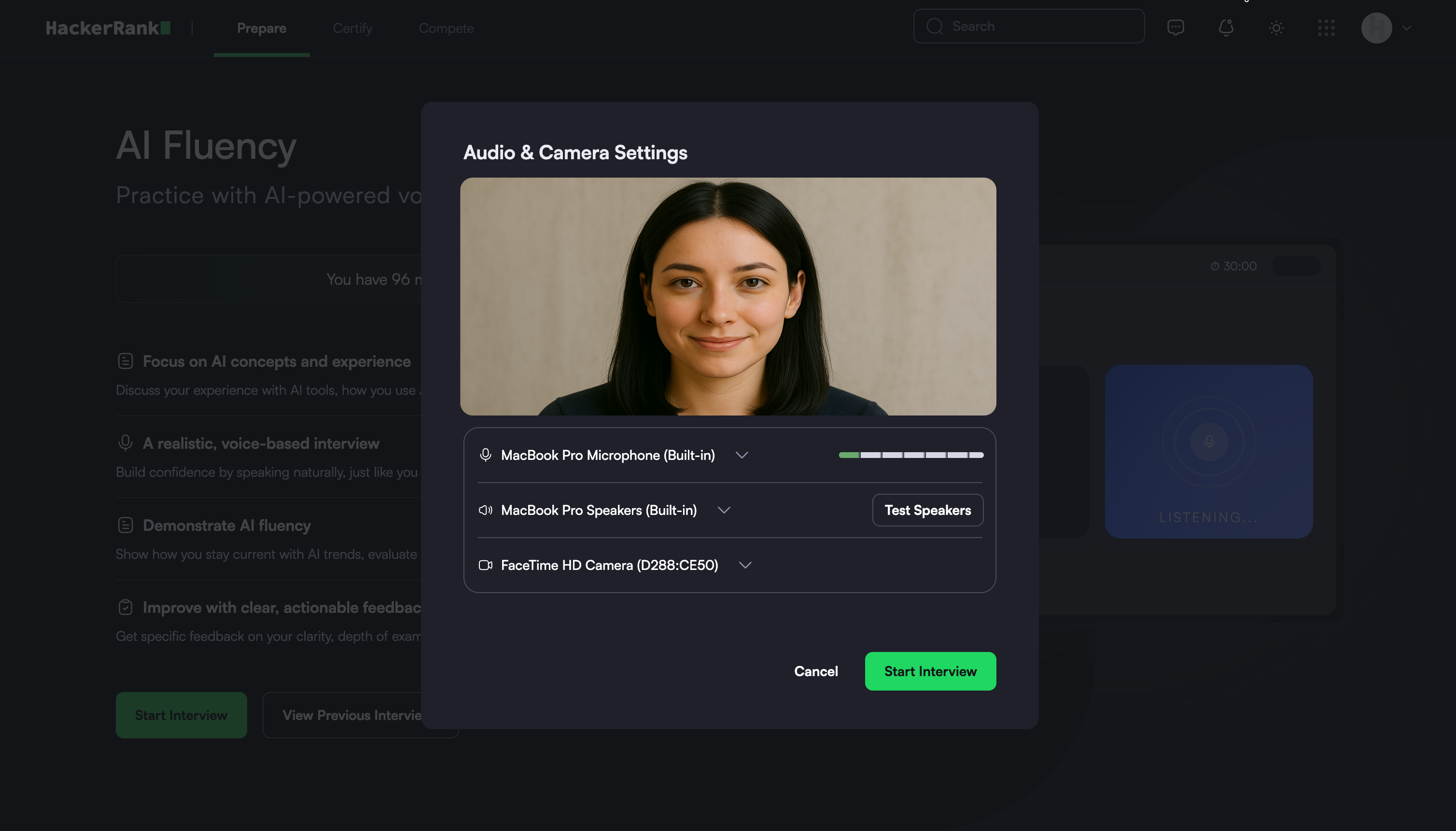The image size is (1456, 831).
Task: Toggle the light theme sun icon
Action: click(x=1276, y=28)
